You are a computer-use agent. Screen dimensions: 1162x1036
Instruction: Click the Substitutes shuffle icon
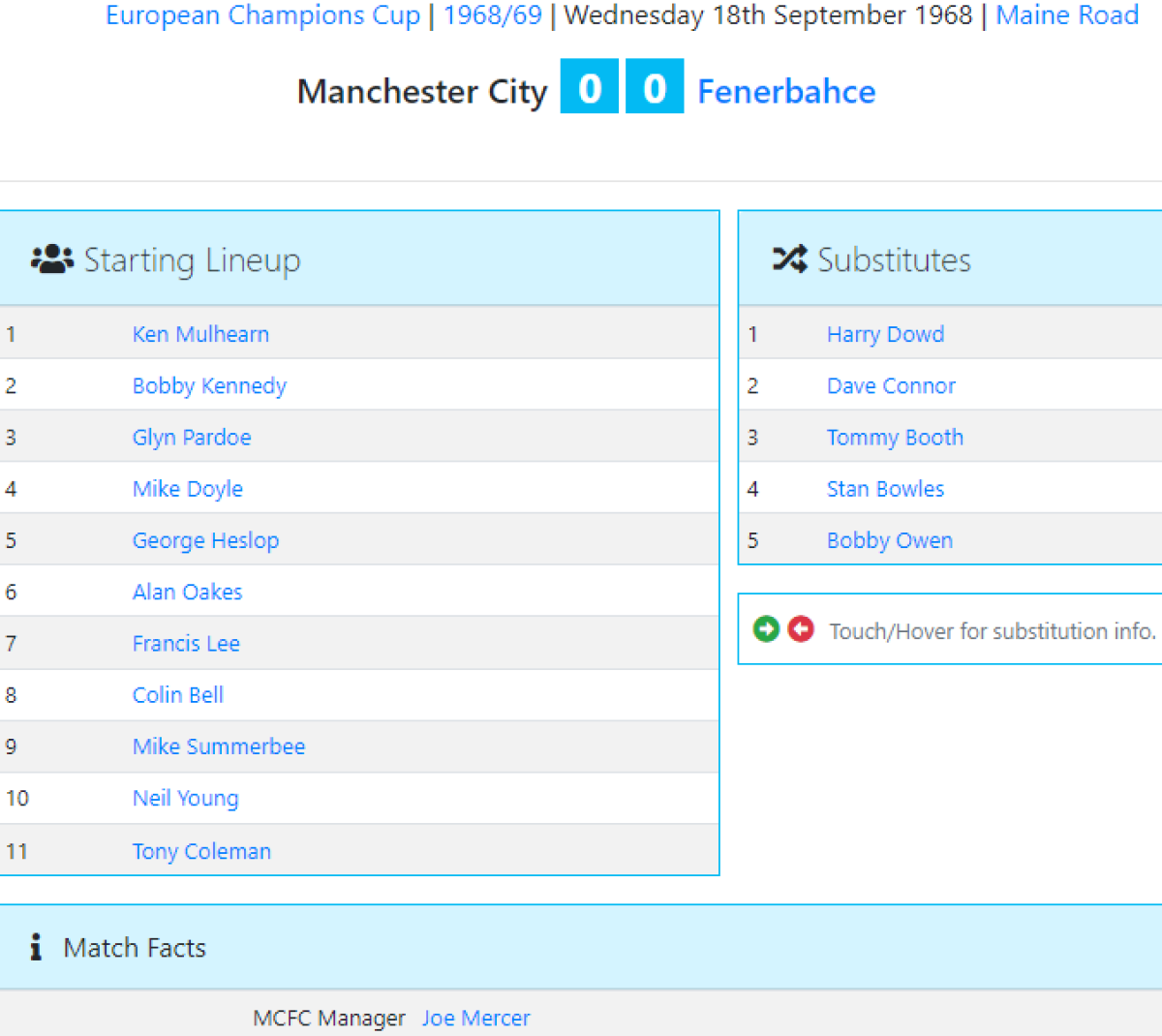click(x=789, y=259)
